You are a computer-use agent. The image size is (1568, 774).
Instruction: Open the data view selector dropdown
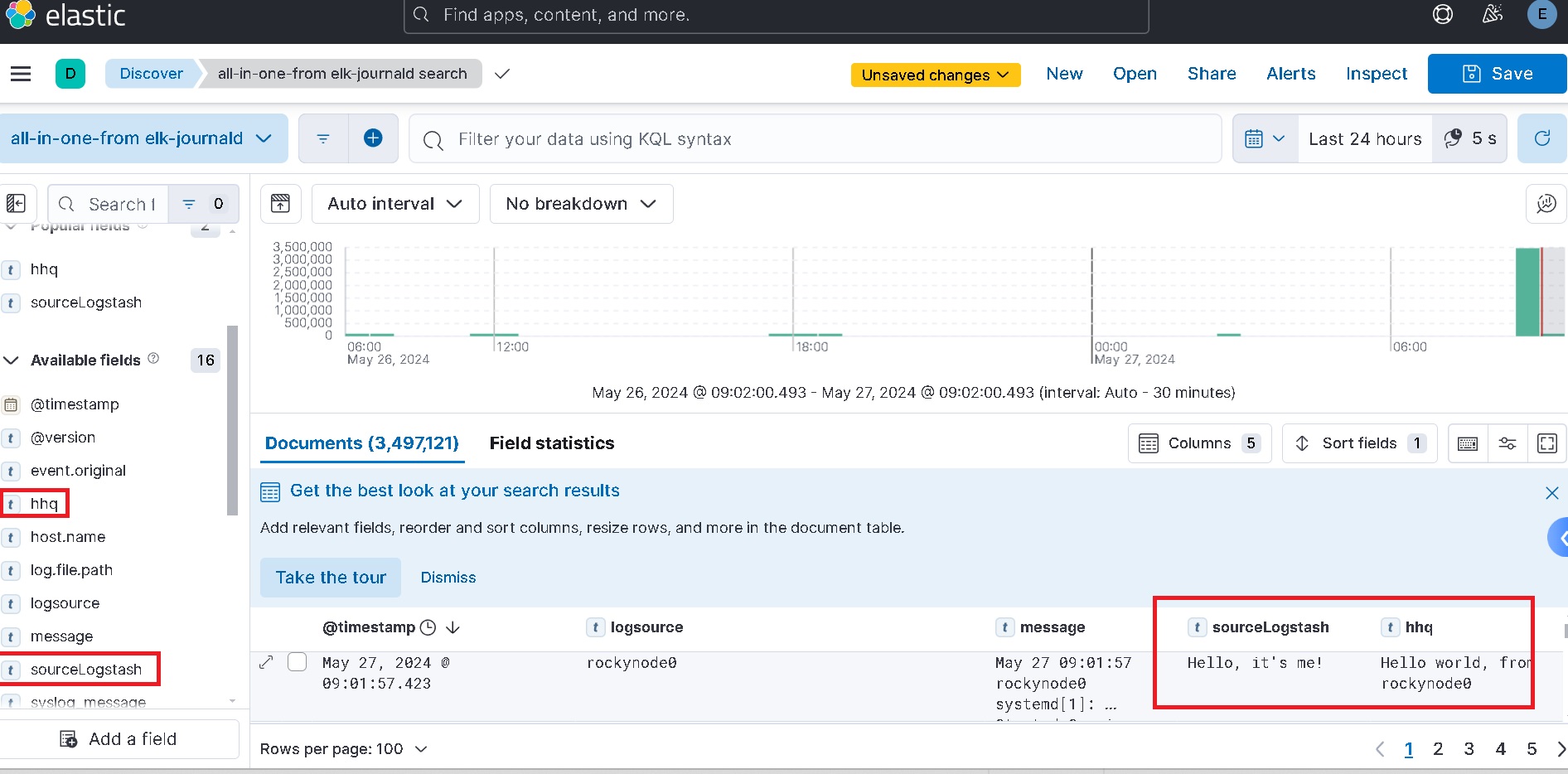(x=142, y=138)
